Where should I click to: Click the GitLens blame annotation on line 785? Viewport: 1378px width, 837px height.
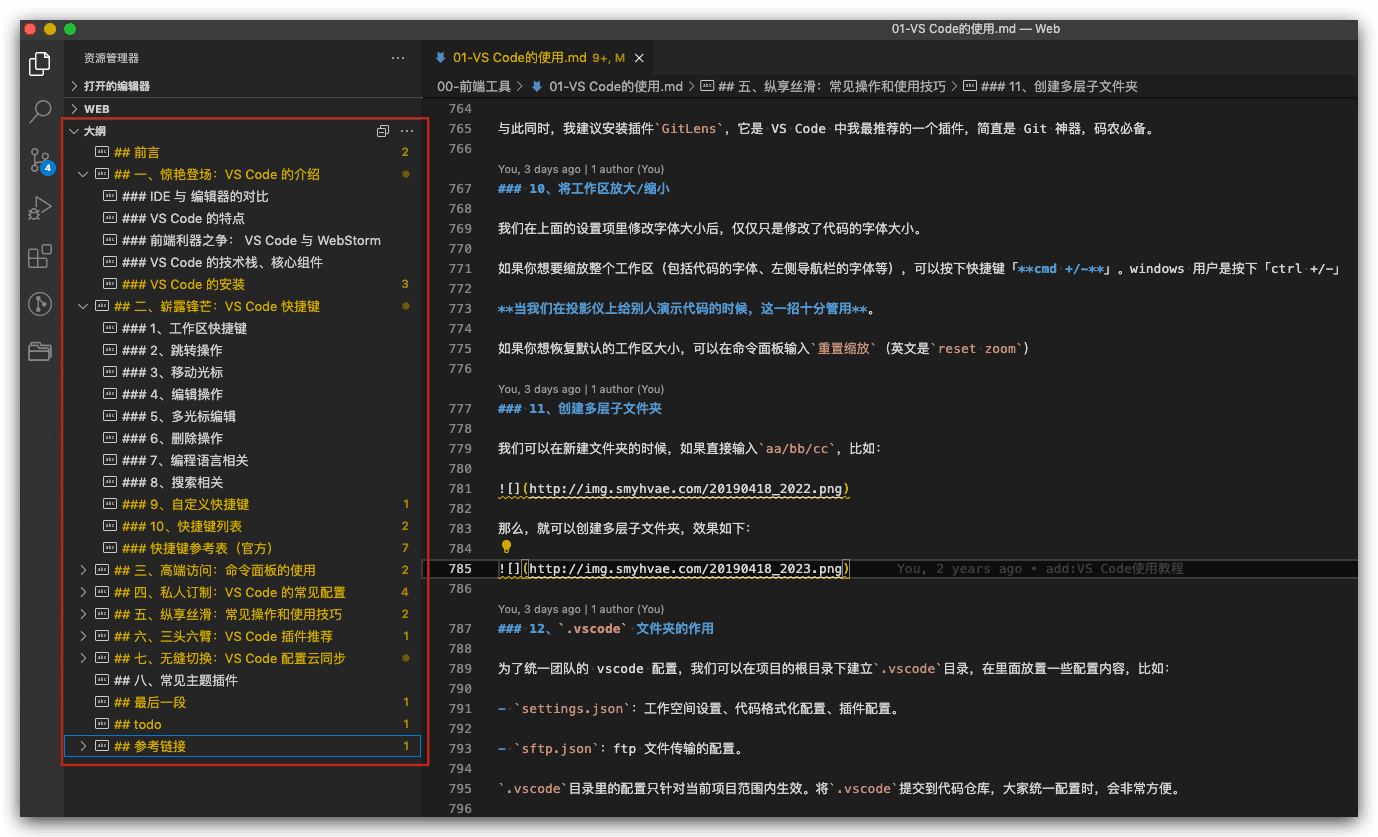(1040, 569)
